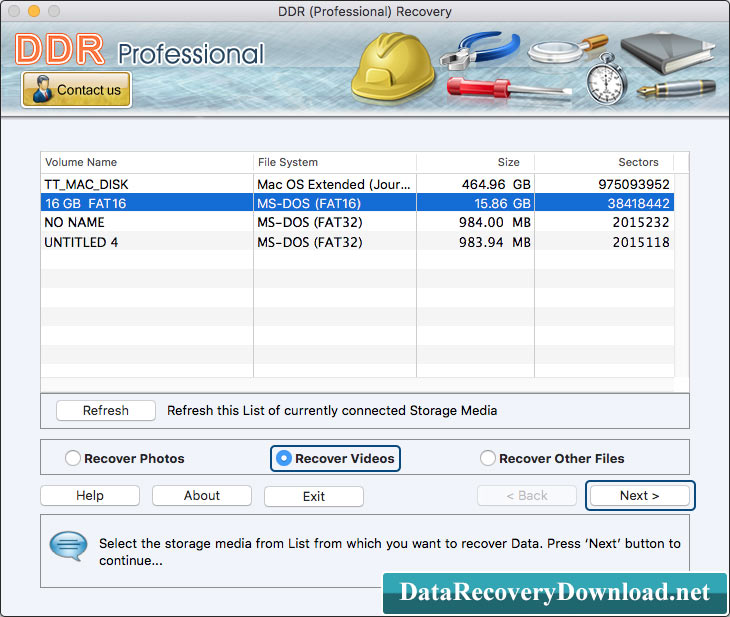Select the UNTITLED 4 volume row
730x617 pixels.
click(x=357, y=242)
